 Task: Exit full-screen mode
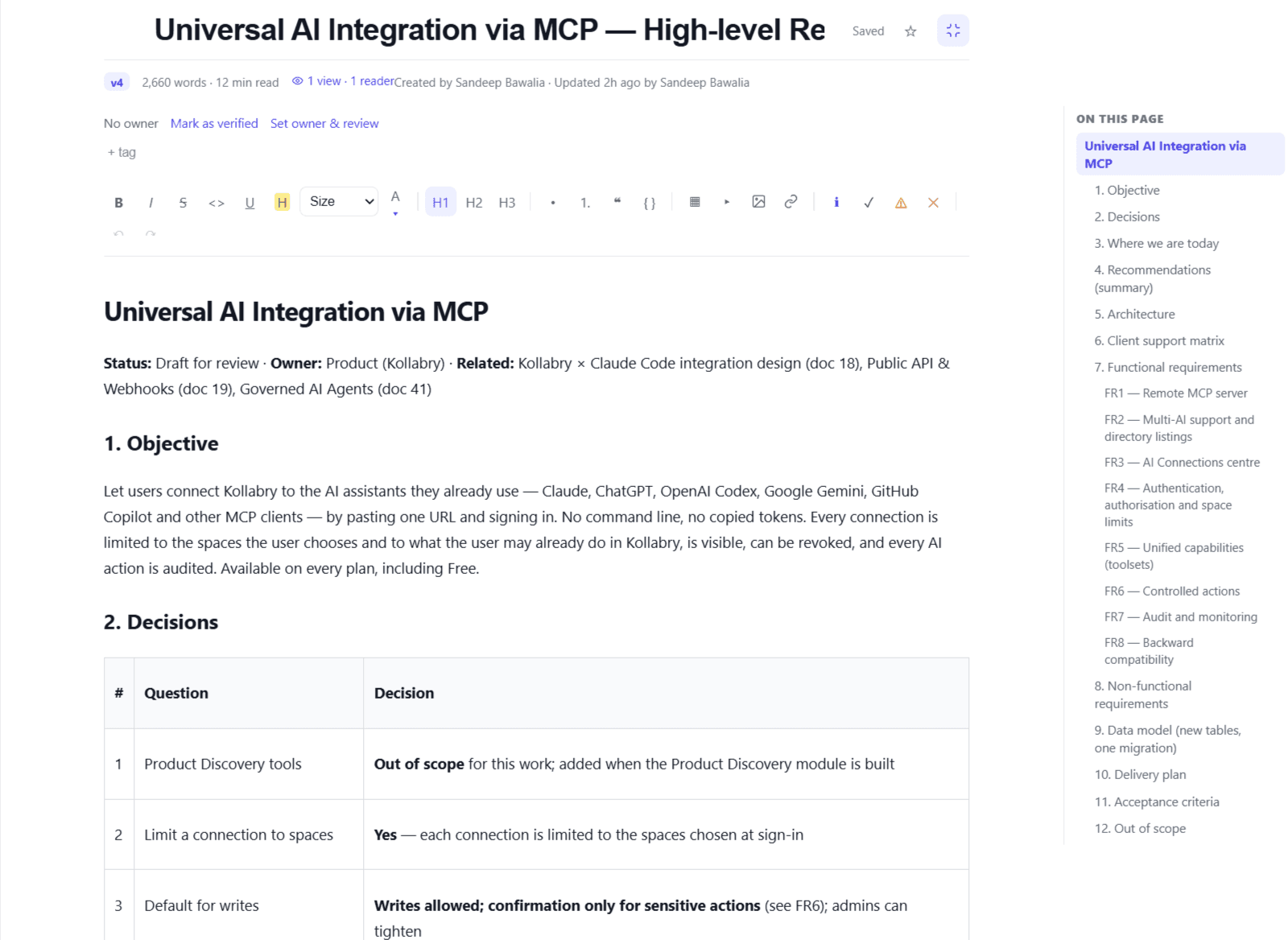pyautogui.click(x=953, y=31)
